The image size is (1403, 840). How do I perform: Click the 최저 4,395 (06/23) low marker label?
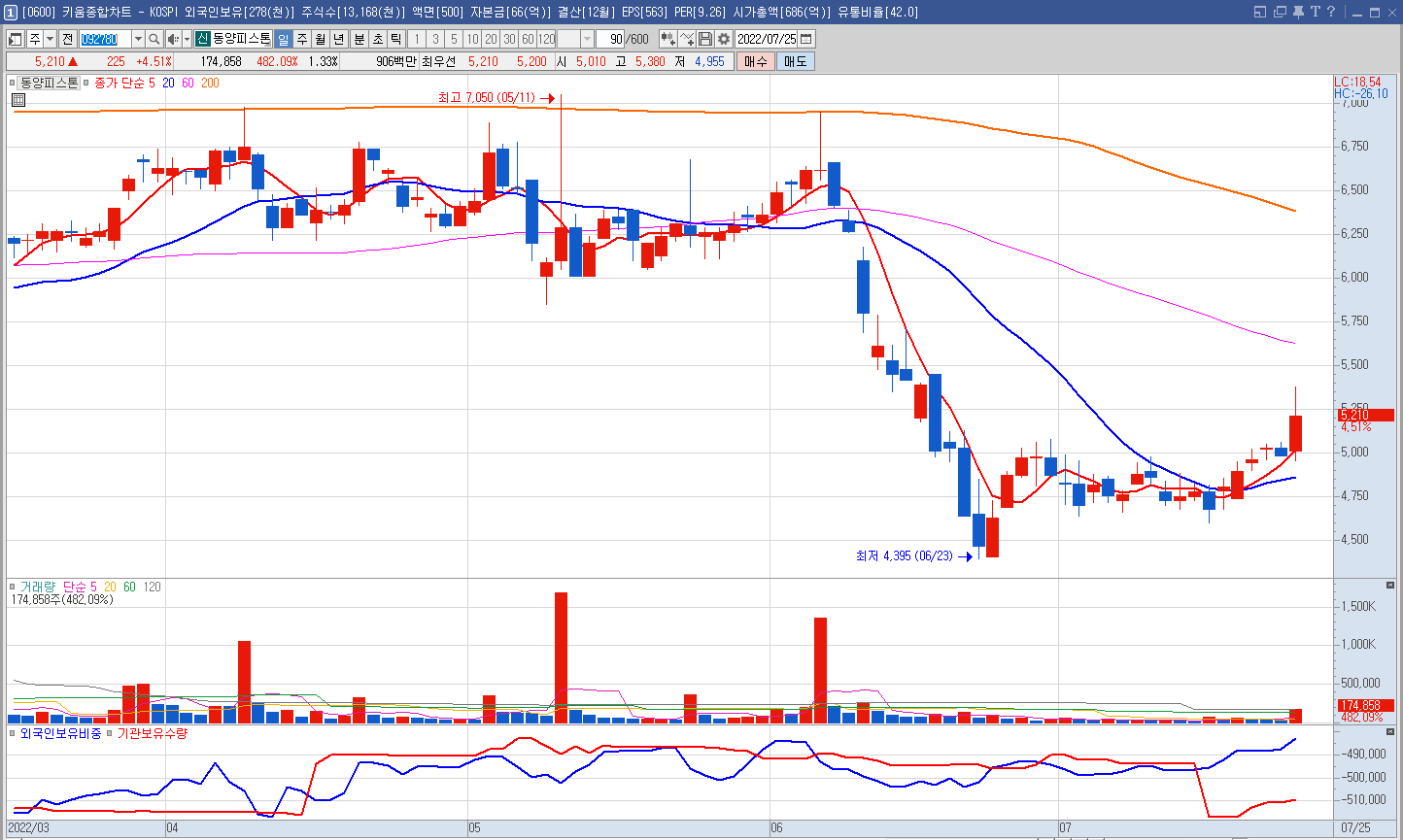905,556
